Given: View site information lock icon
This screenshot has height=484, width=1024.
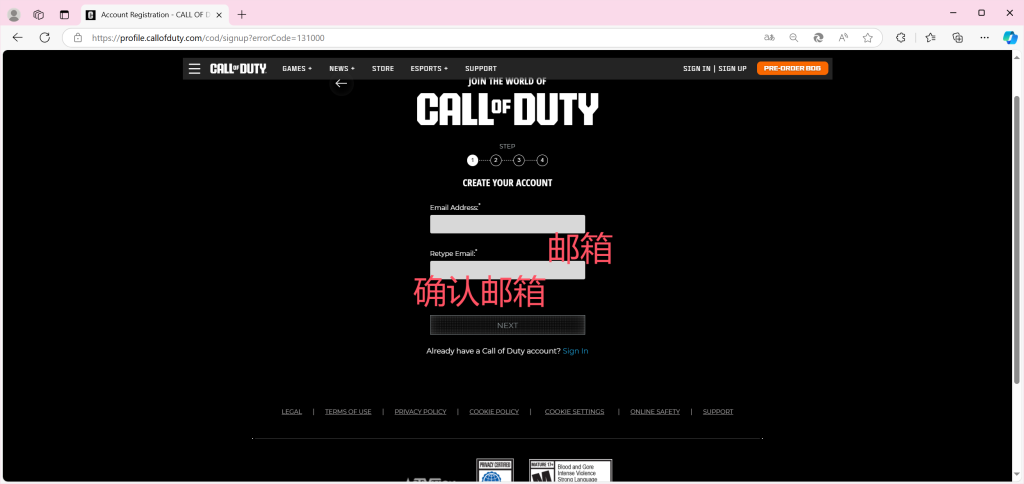Looking at the screenshot, I should (x=78, y=38).
